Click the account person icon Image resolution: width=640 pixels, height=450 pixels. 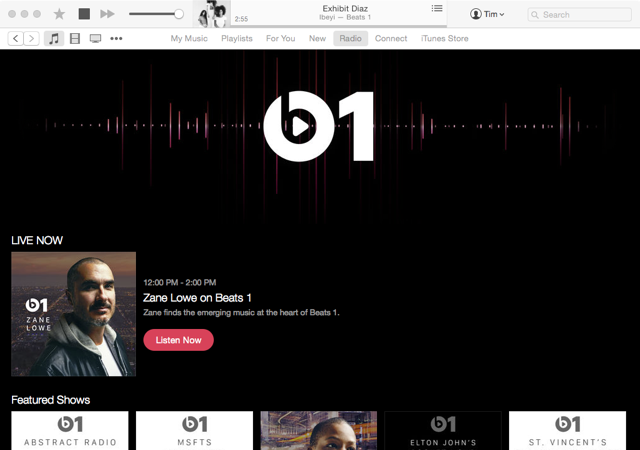(x=476, y=14)
